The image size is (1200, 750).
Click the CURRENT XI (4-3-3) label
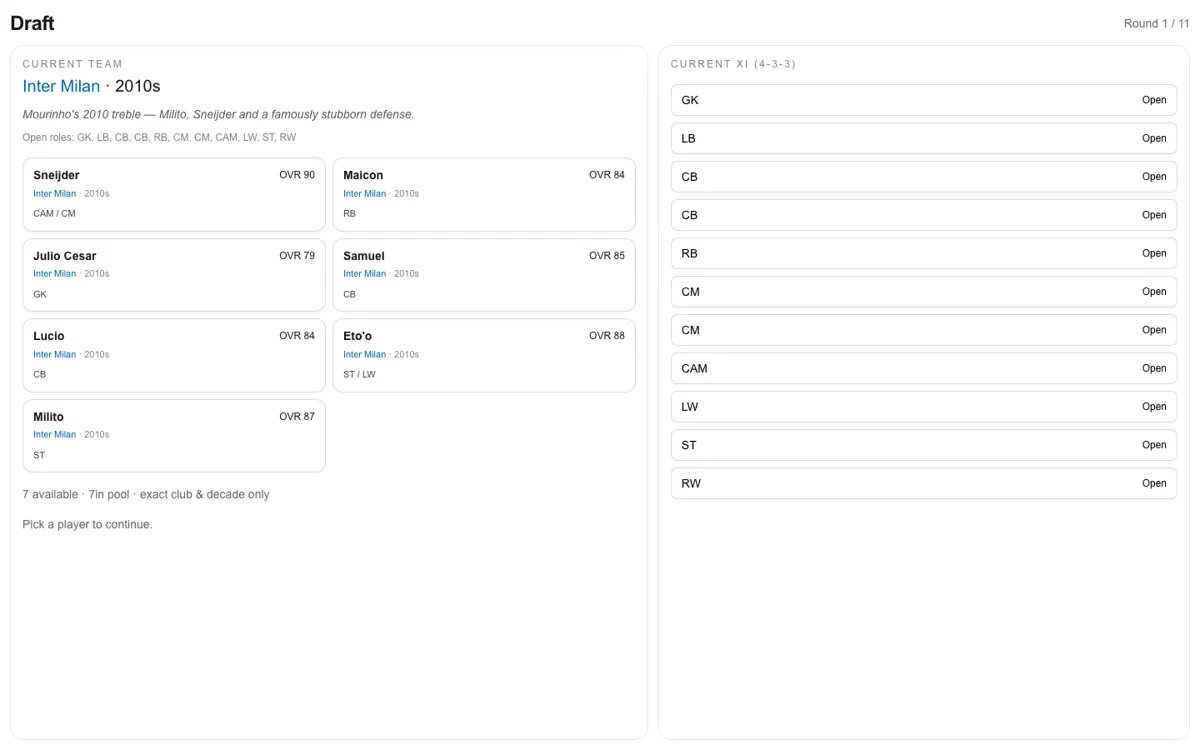click(x=734, y=64)
